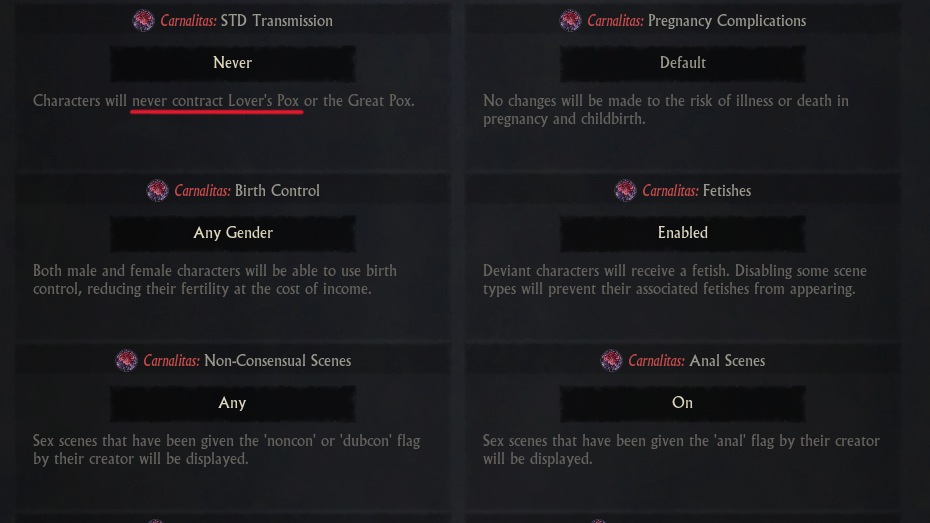Screen dimensions: 930x523
Task: Click the underlined "never contract Lover's Pox" text
Action: click(216, 101)
